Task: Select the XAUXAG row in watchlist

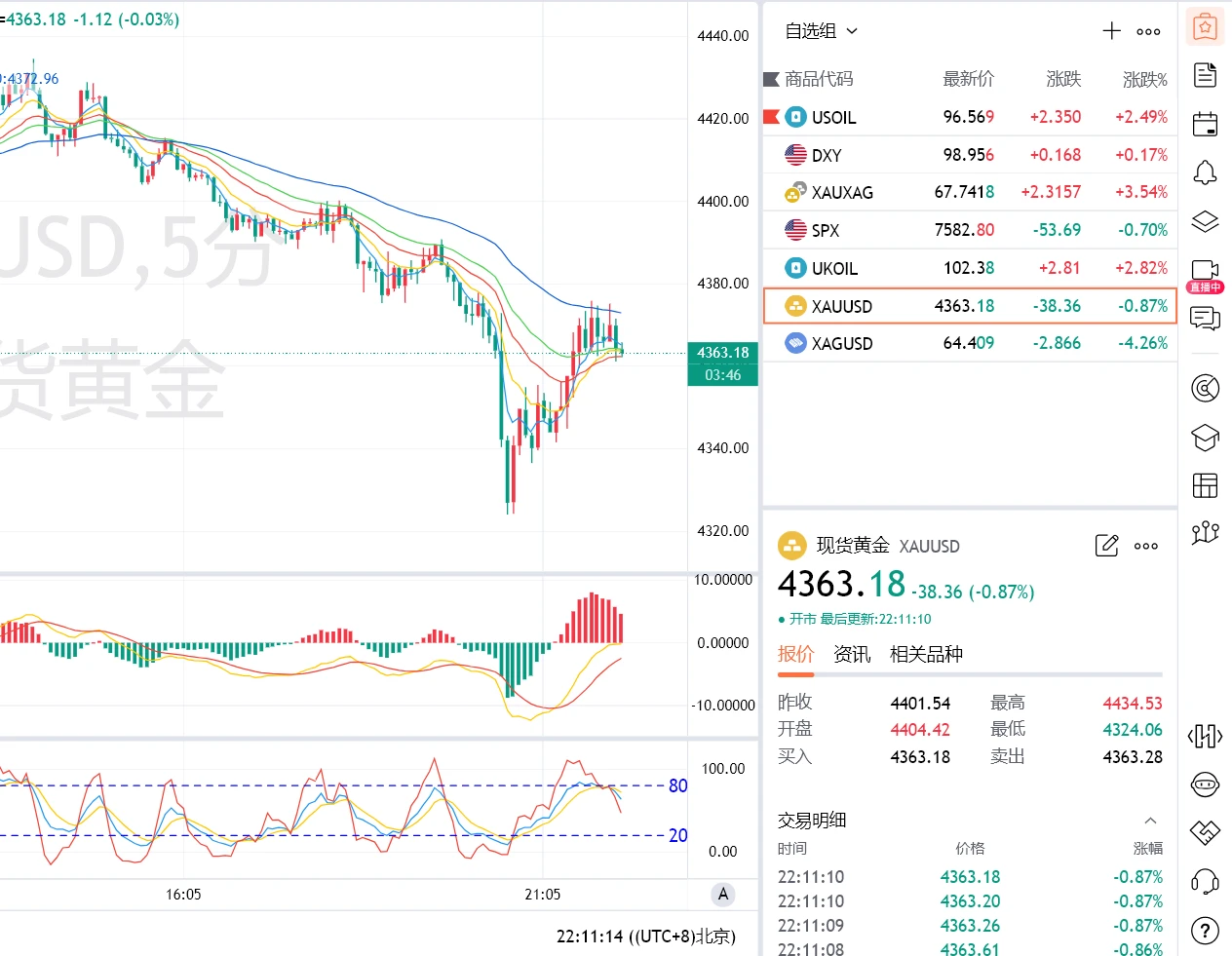Action: tap(970, 192)
